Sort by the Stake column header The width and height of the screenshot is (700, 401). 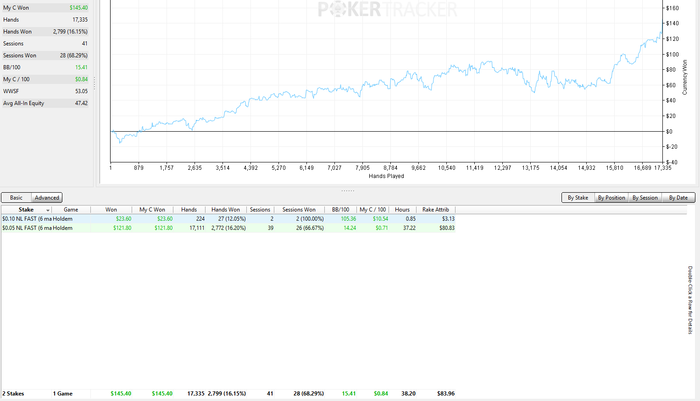point(26,209)
